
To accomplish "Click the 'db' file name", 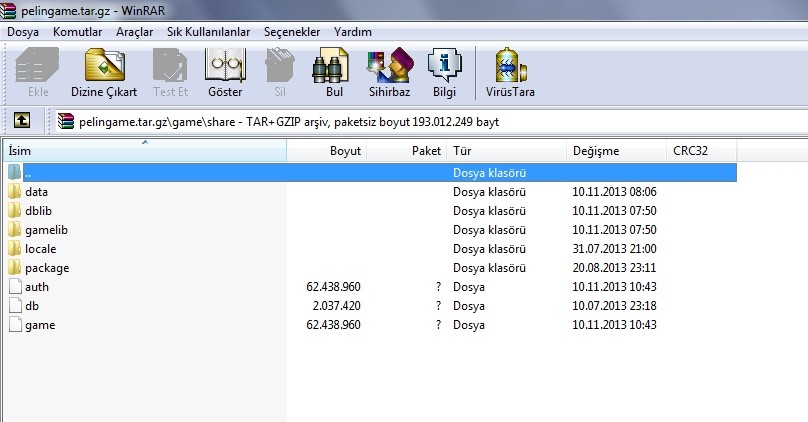I will 32,306.
